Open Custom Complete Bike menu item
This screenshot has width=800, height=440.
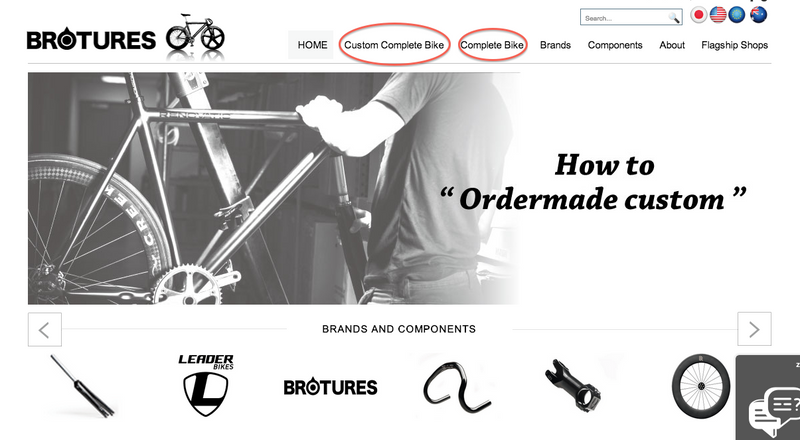pyautogui.click(x=394, y=45)
